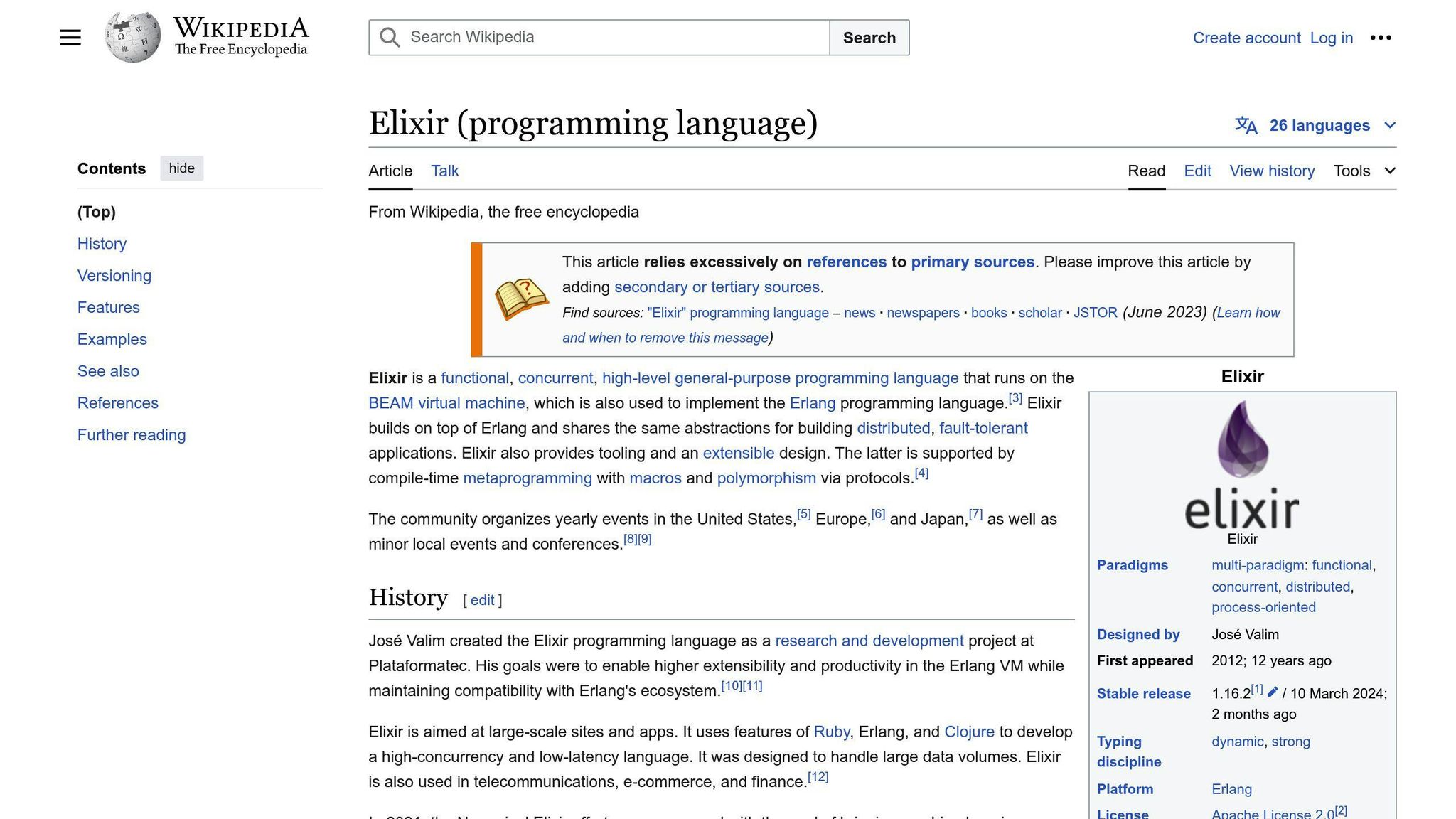
Task: Collapse the (Top) contents entry
Action: click(x=96, y=212)
